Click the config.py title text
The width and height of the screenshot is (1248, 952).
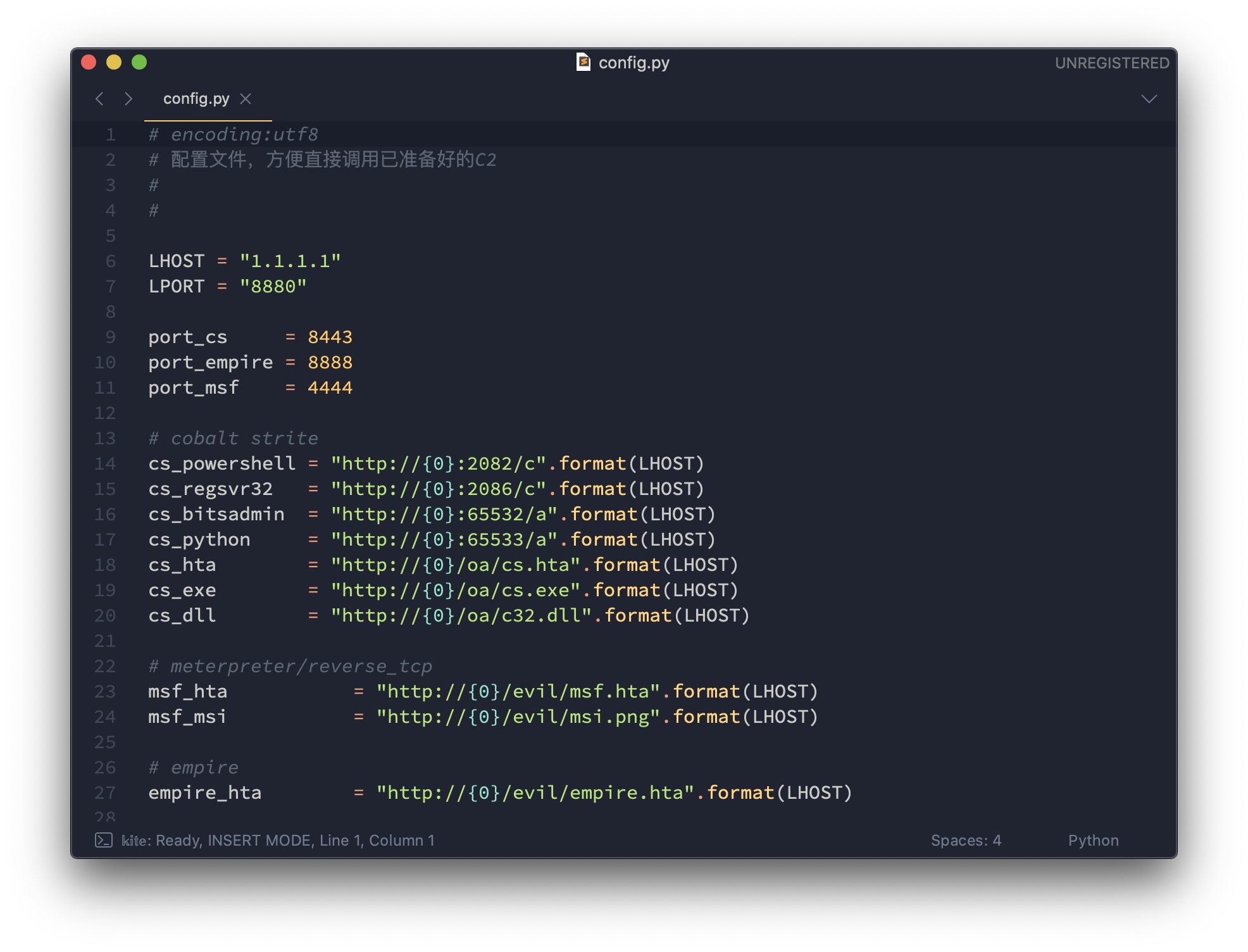click(633, 63)
